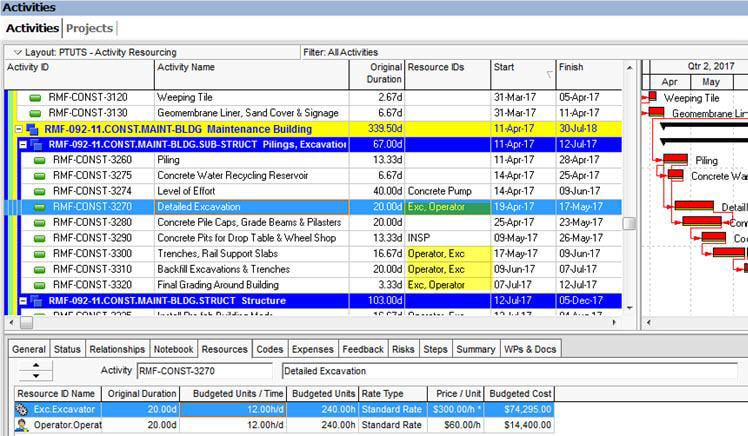The height and width of the screenshot is (436, 748).
Task: Click the Exc.Excavator resource icon
Action: (22, 409)
